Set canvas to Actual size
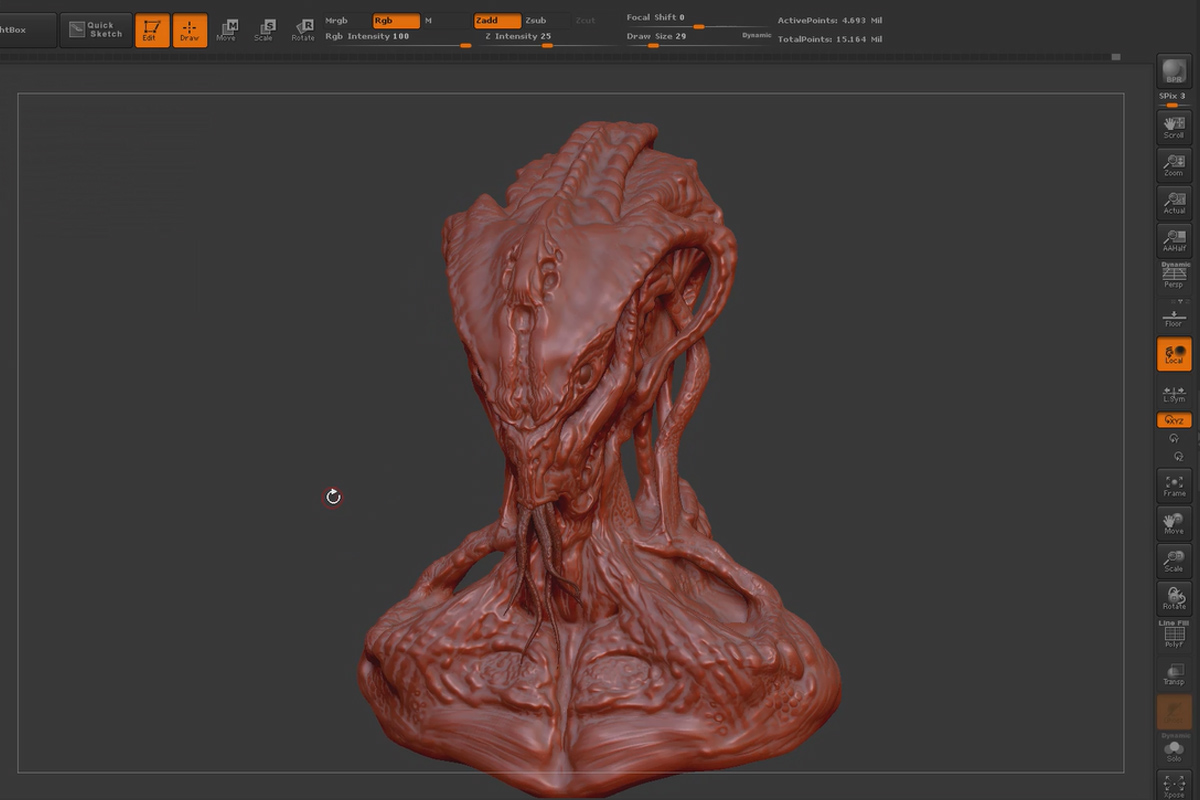1200x800 pixels. coord(1174,202)
